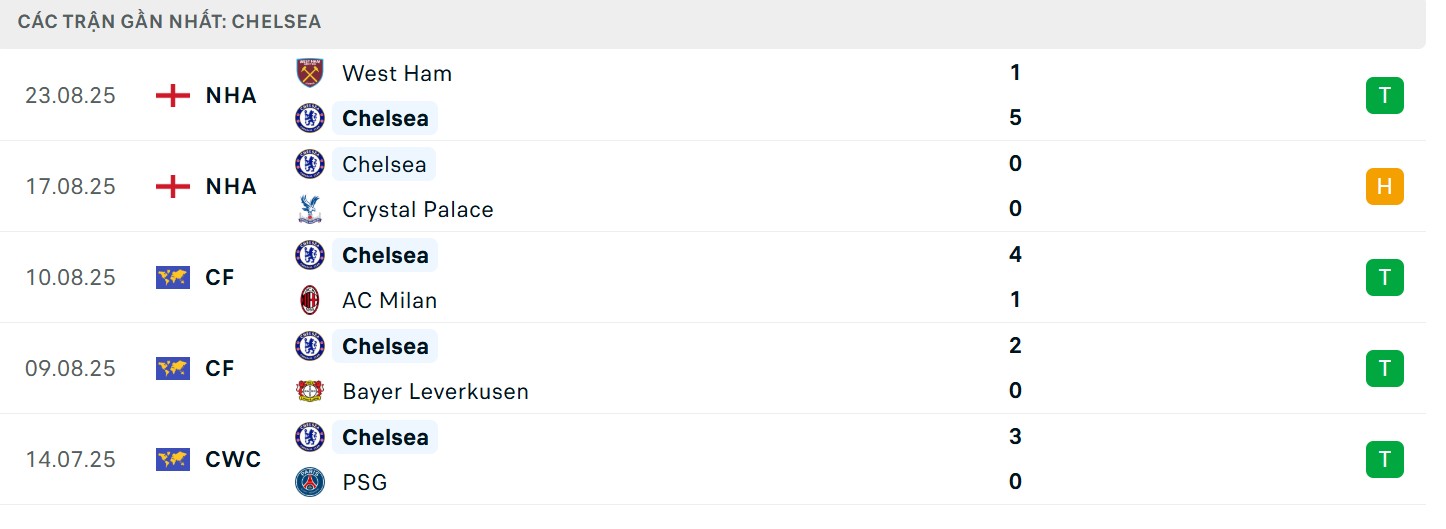The image size is (1446, 529).
Task: Click the 10.08.25 match date
Action: click(71, 278)
